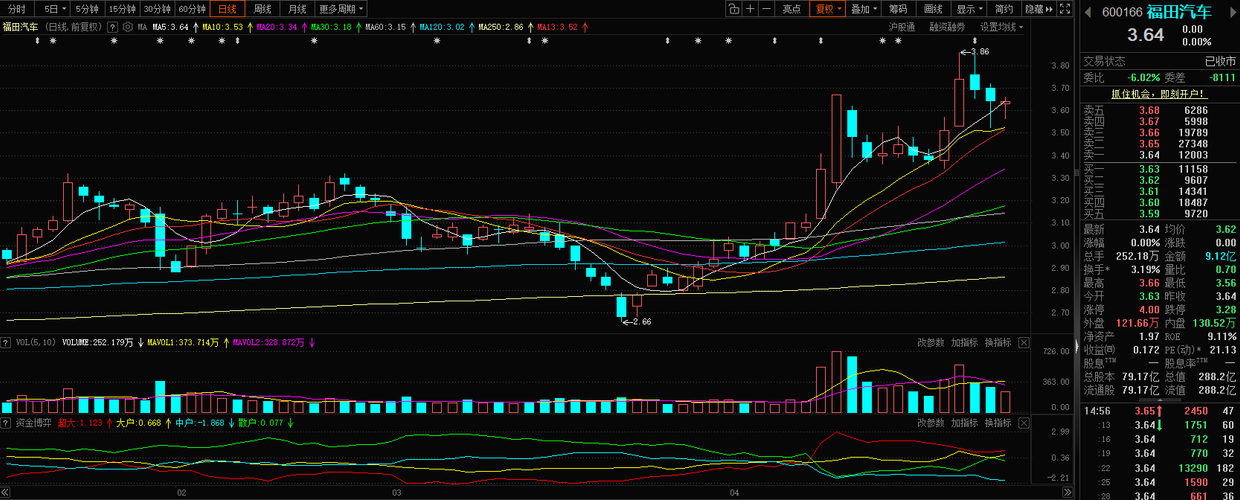Screen dimensions: 1240x500
Task: Click the arrow next to MA60:3.15
Action: (x=411, y=27)
